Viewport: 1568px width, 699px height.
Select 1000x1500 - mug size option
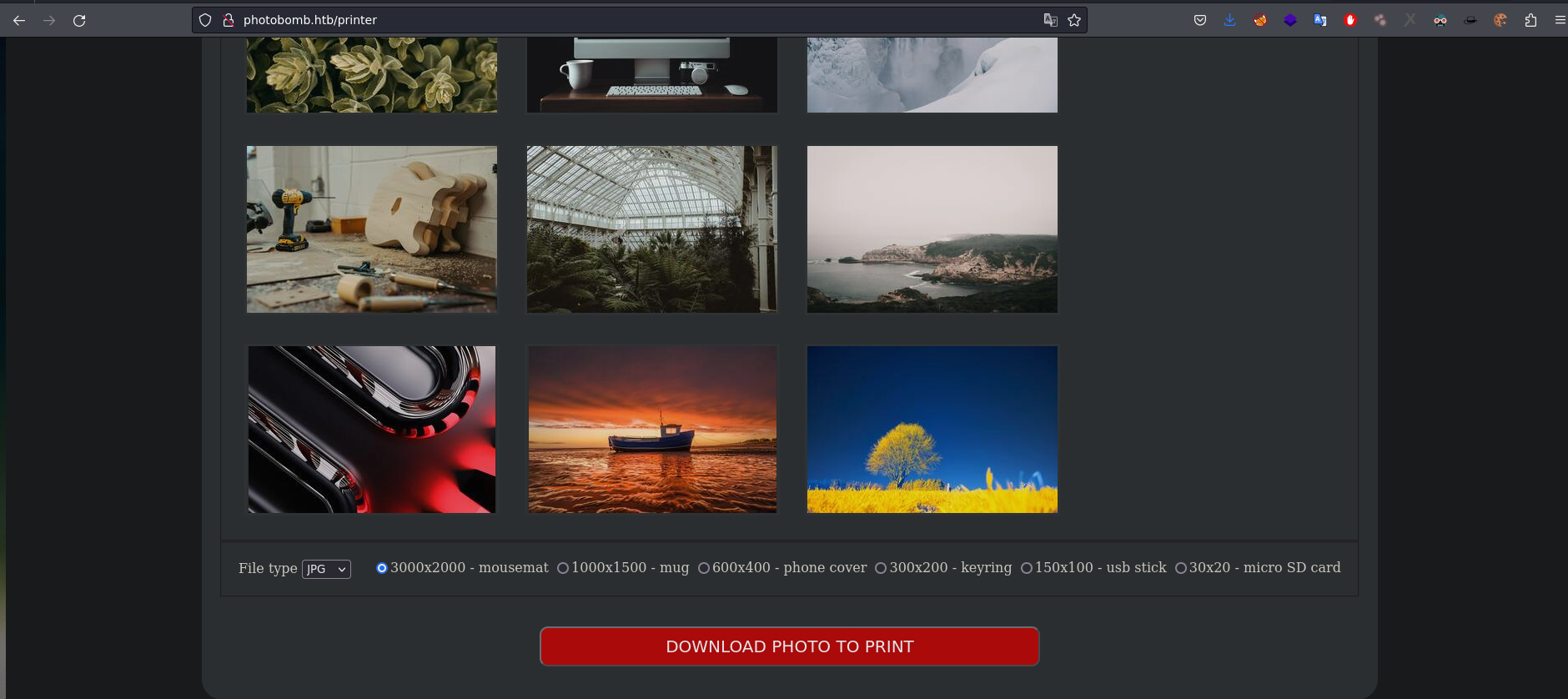click(563, 568)
